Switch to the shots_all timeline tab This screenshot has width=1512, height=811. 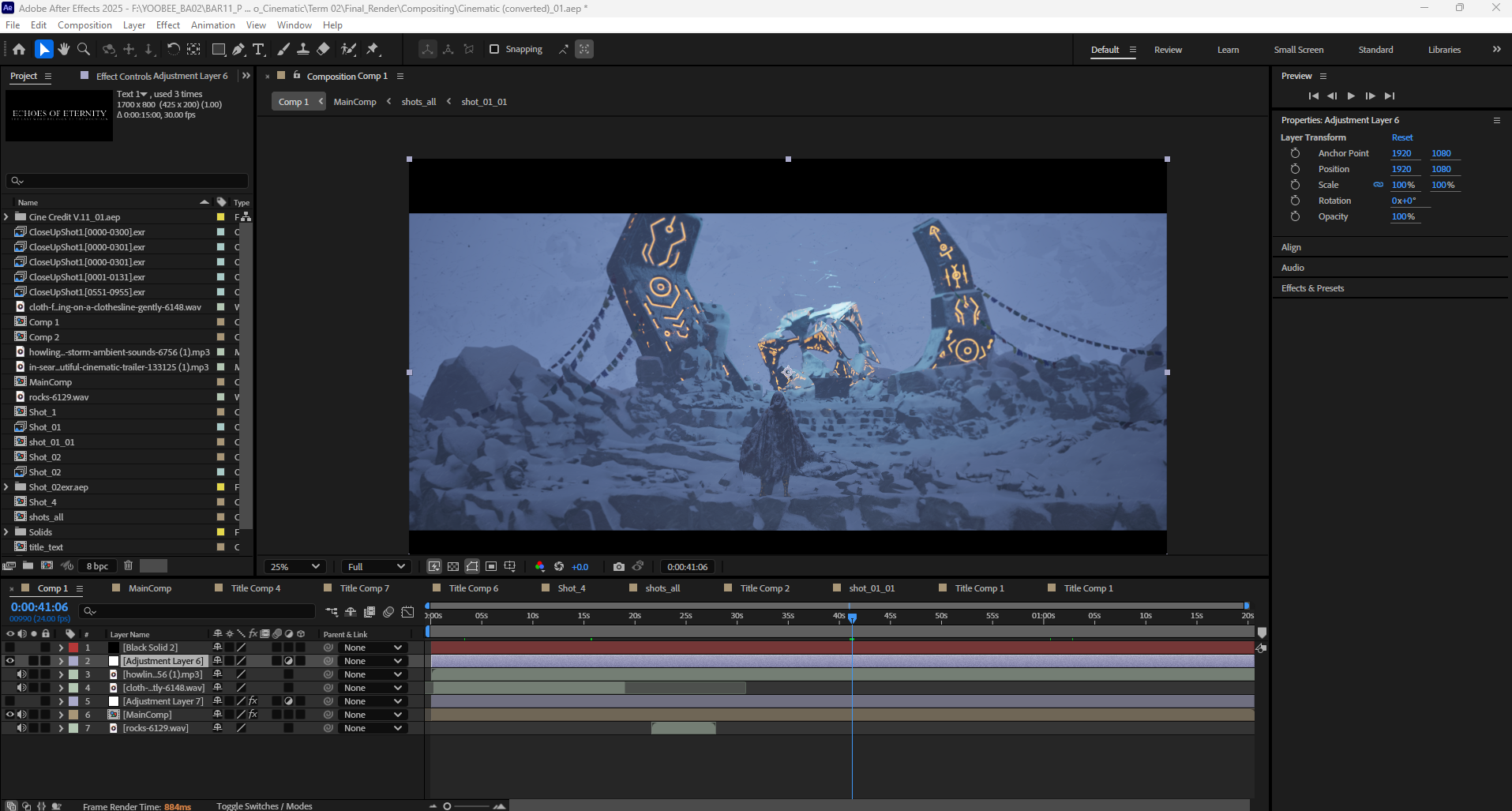[662, 588]
